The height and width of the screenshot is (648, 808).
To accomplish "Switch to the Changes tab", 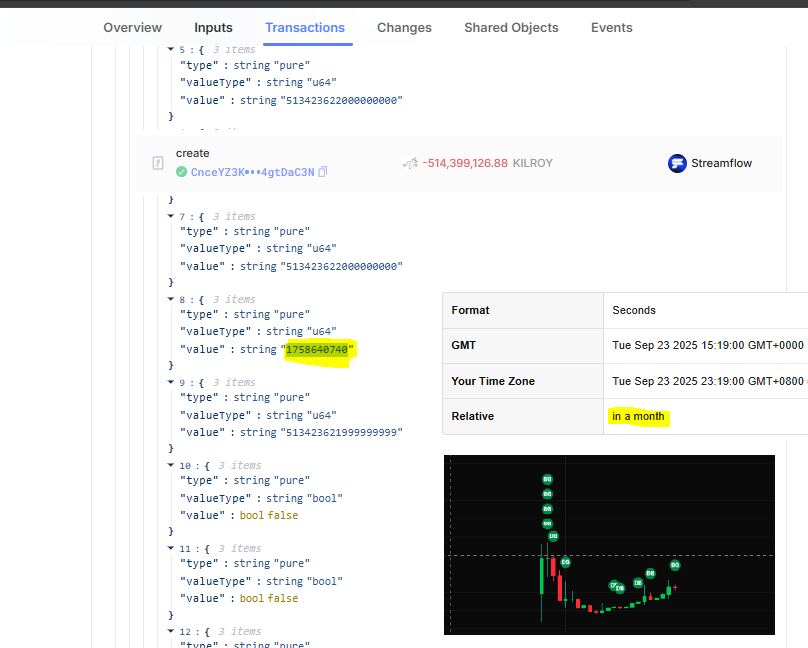I will coord(404,28).
